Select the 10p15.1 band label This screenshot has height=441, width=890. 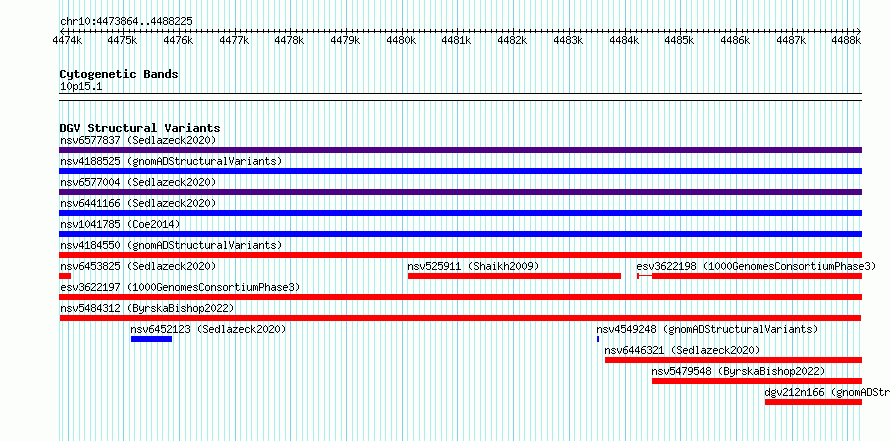click(x=81, y=87)
